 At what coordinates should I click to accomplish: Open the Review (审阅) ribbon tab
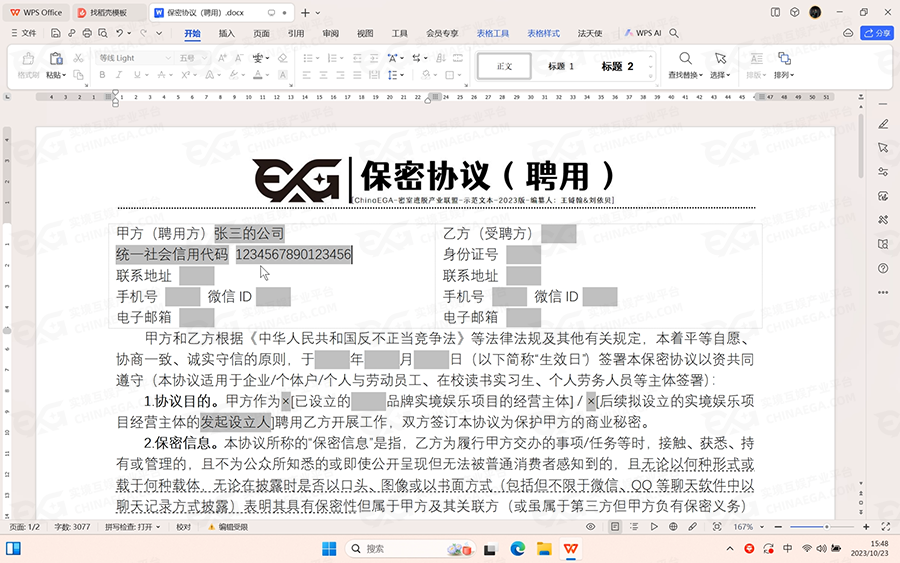click(x=330, y=33)
